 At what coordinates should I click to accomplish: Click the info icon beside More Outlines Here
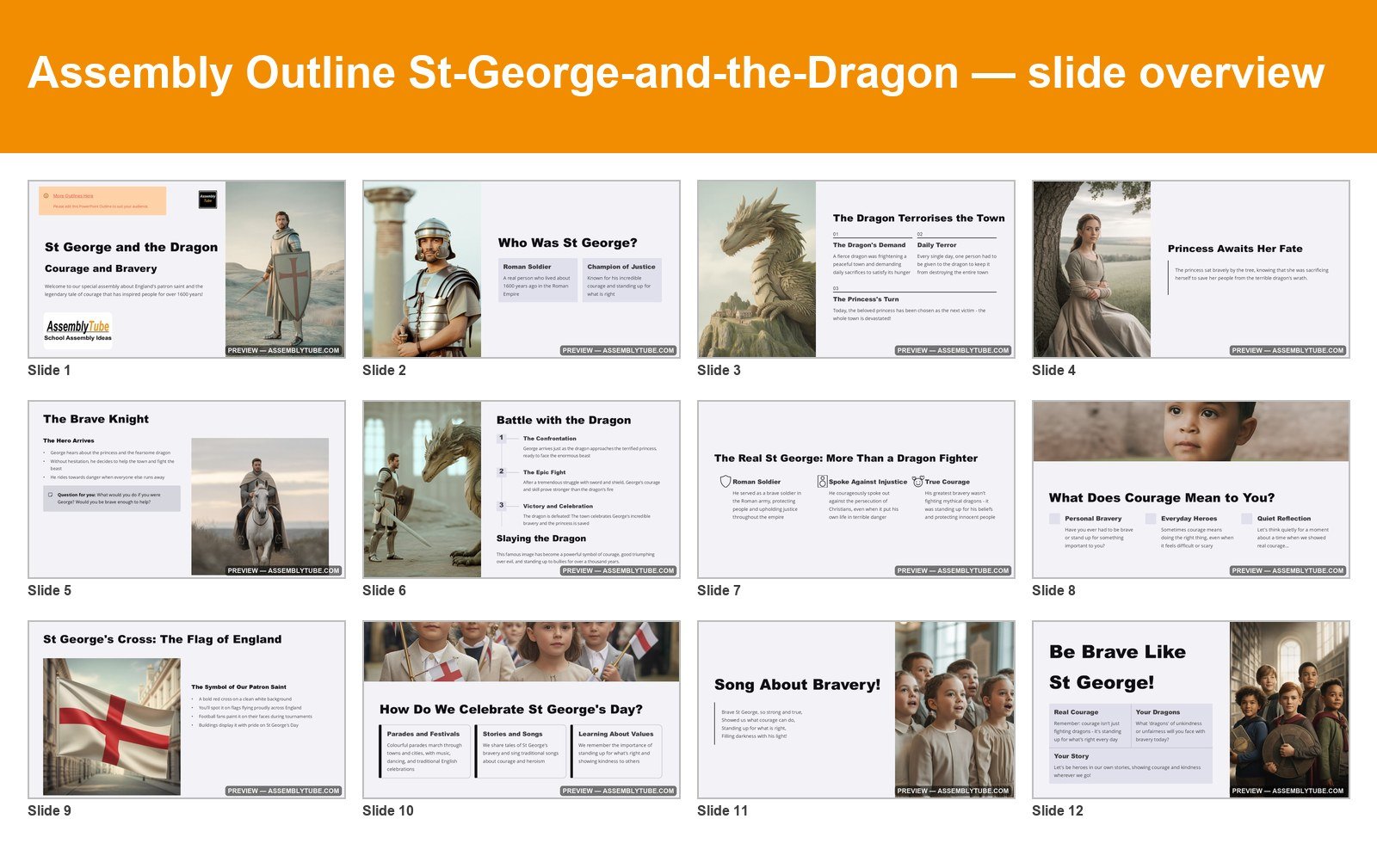[x=46, y=196]
